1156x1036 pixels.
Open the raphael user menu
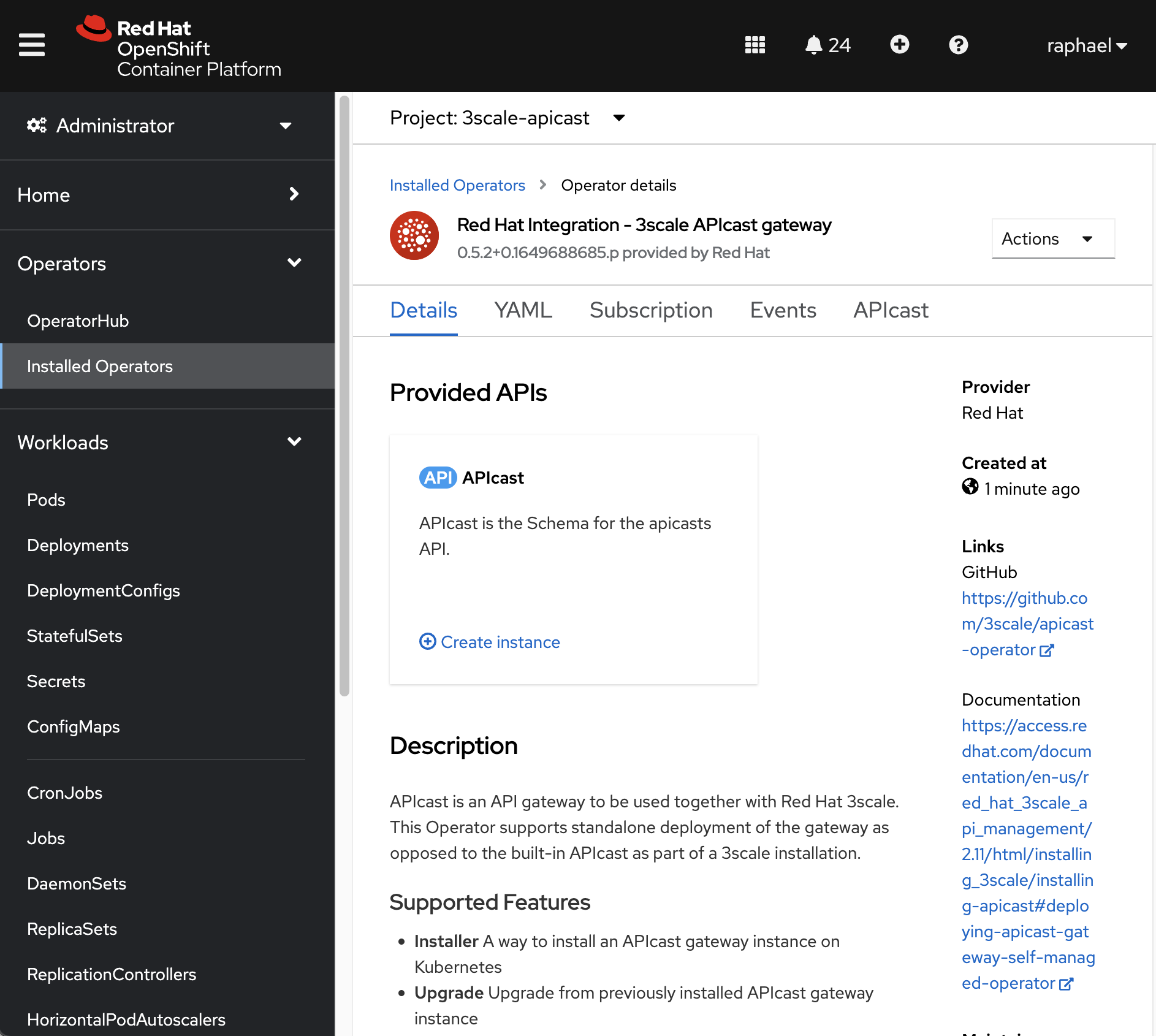click(x=1087, y=46)
